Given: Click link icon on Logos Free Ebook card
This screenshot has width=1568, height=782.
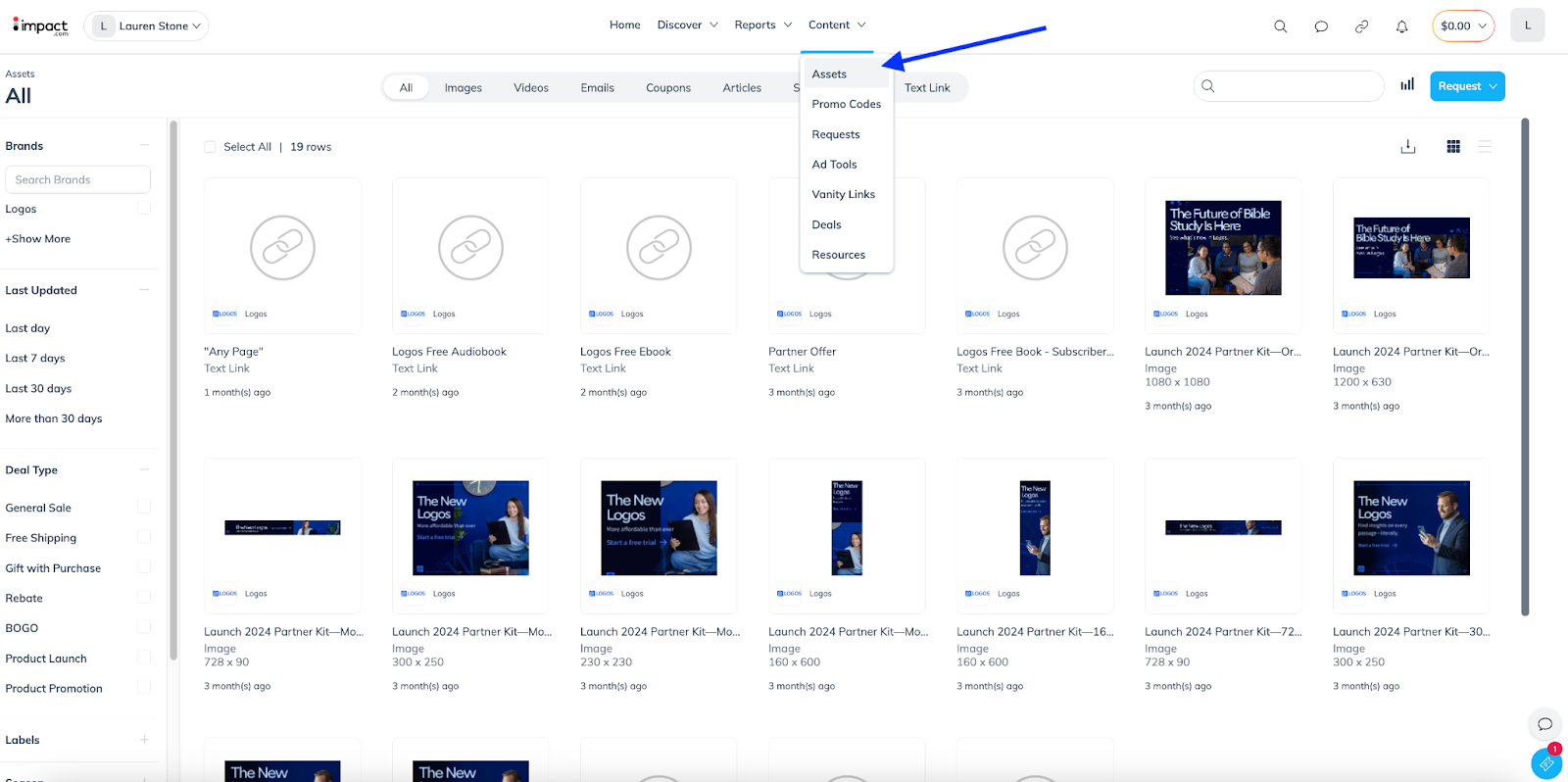Looking at the screenshot, I should pos(659,248).
